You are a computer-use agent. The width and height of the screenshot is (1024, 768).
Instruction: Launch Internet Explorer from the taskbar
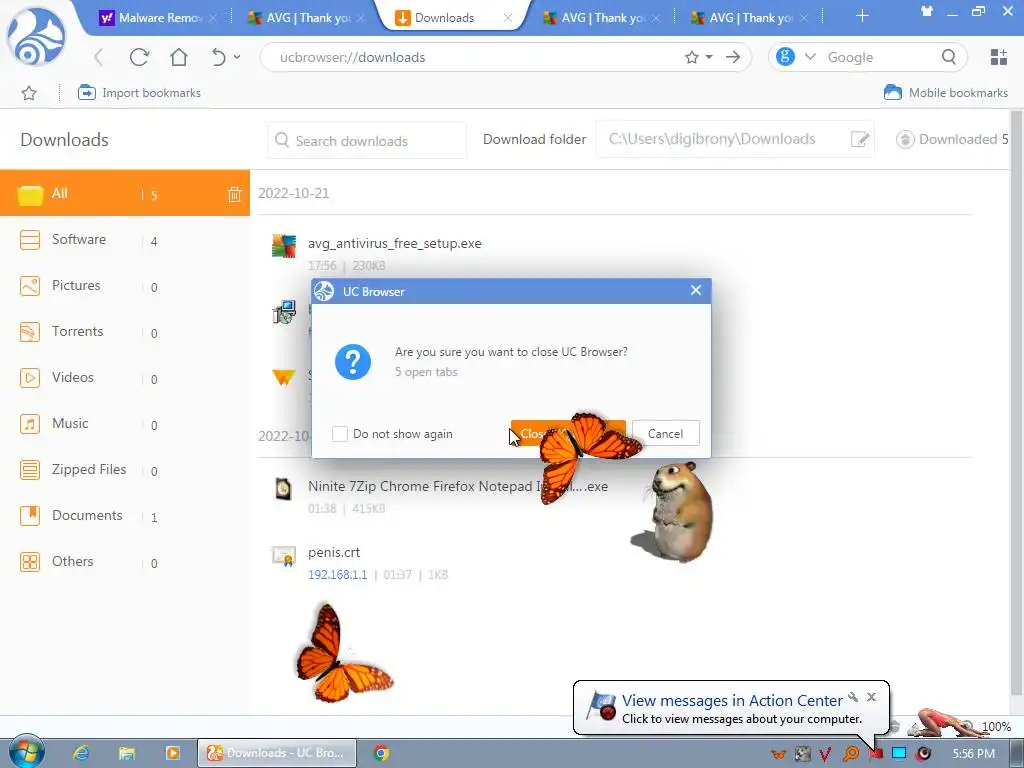(x=80, y=753)
